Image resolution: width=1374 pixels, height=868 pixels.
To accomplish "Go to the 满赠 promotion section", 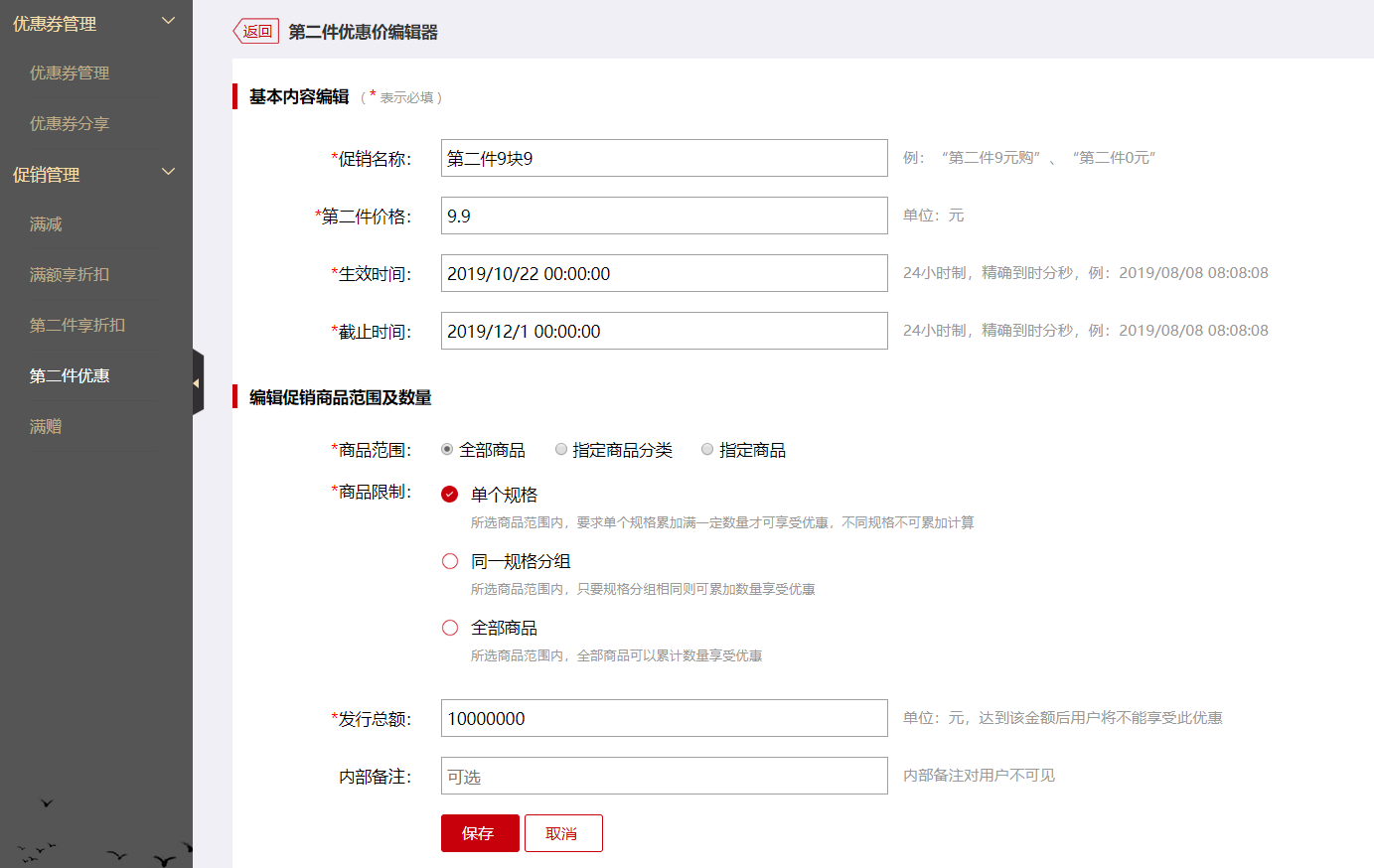I will tap(47, 425).
